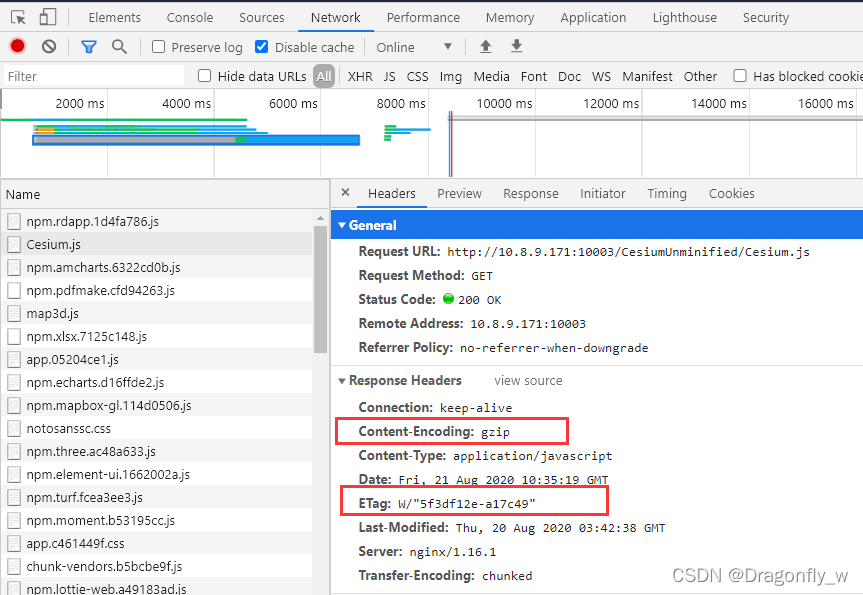
Task: Click the file icon beside Cesium.js
Action: tap(14, 244)
